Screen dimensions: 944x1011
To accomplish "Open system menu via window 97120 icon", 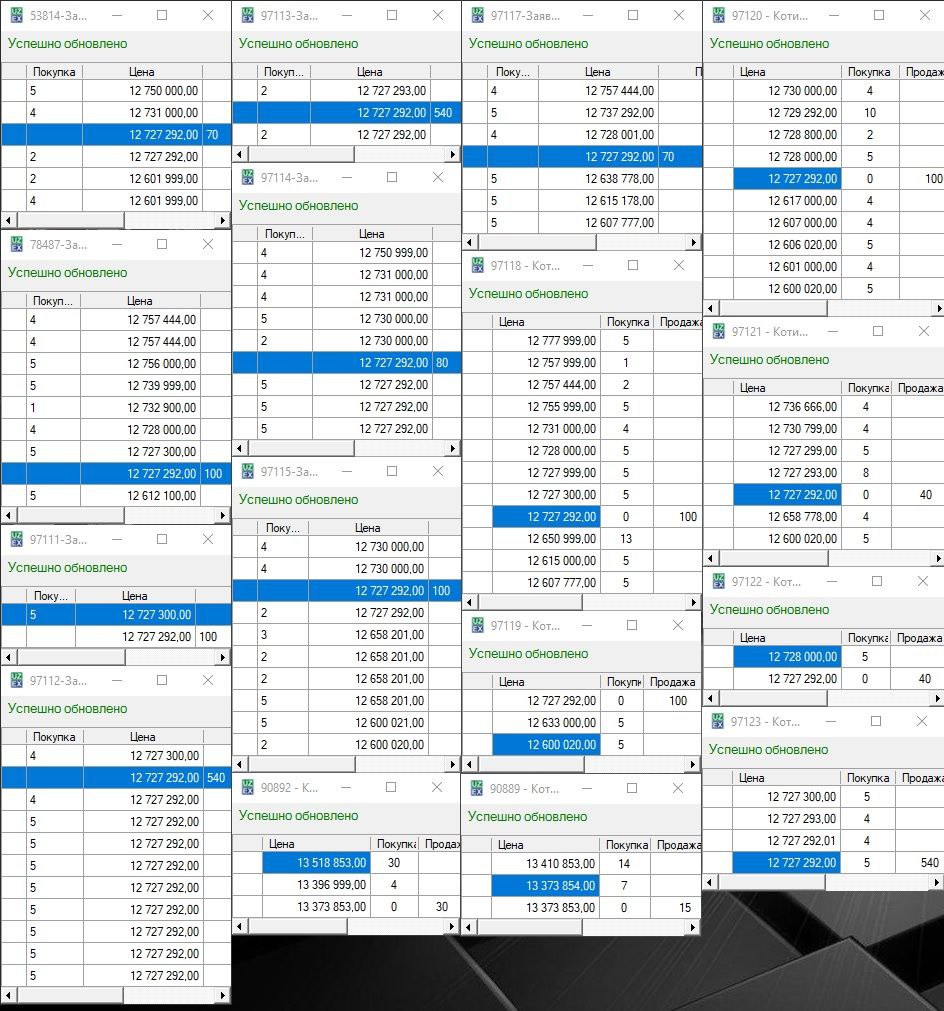I will tap(718, 16).
